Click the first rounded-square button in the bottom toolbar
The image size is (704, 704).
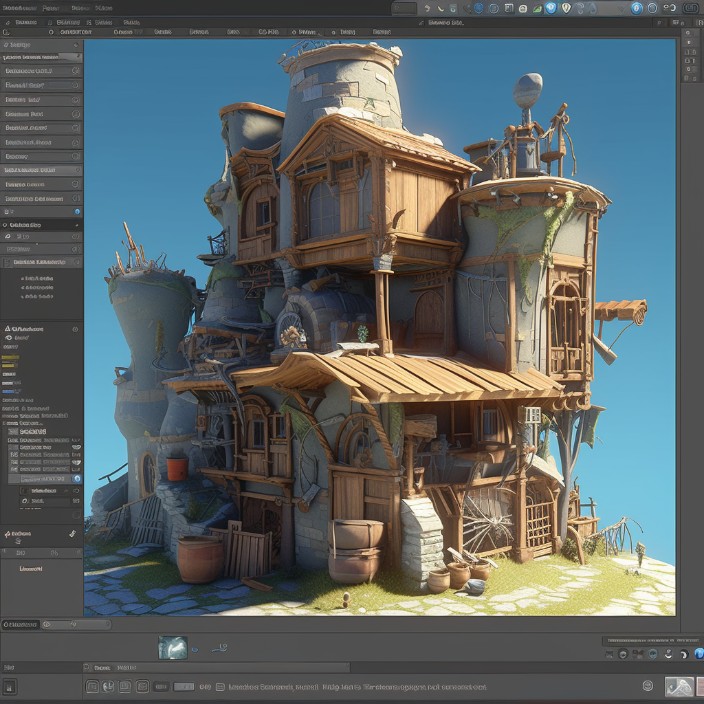click(92, 687)
